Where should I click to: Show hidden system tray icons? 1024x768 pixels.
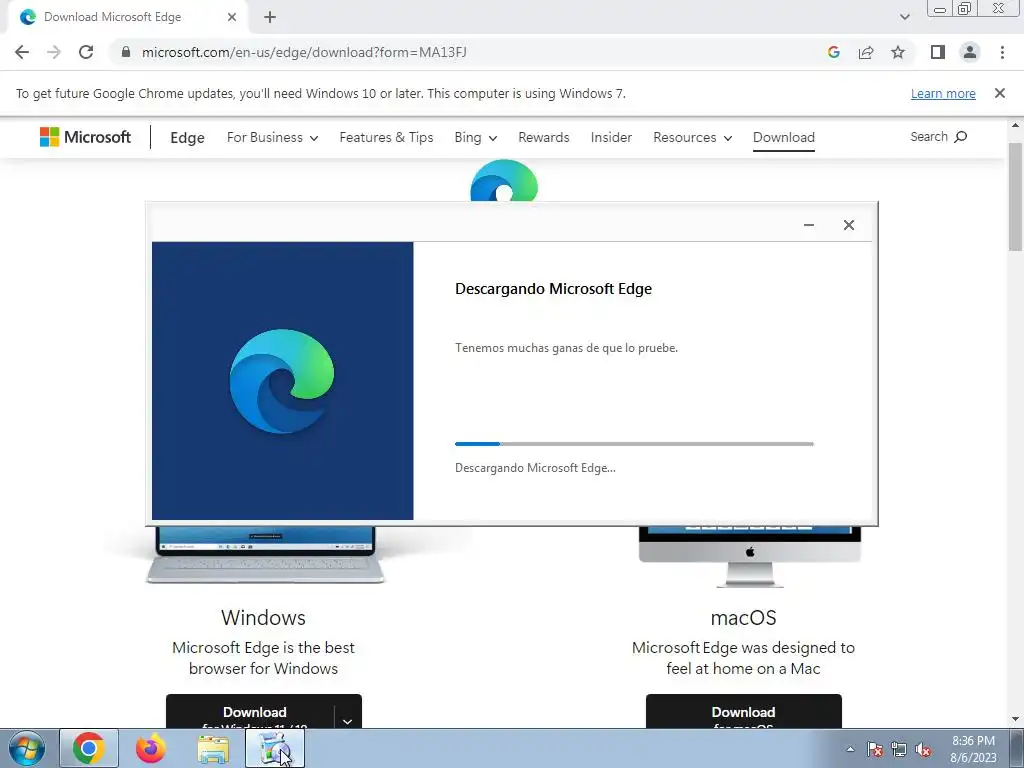point(850,749)
